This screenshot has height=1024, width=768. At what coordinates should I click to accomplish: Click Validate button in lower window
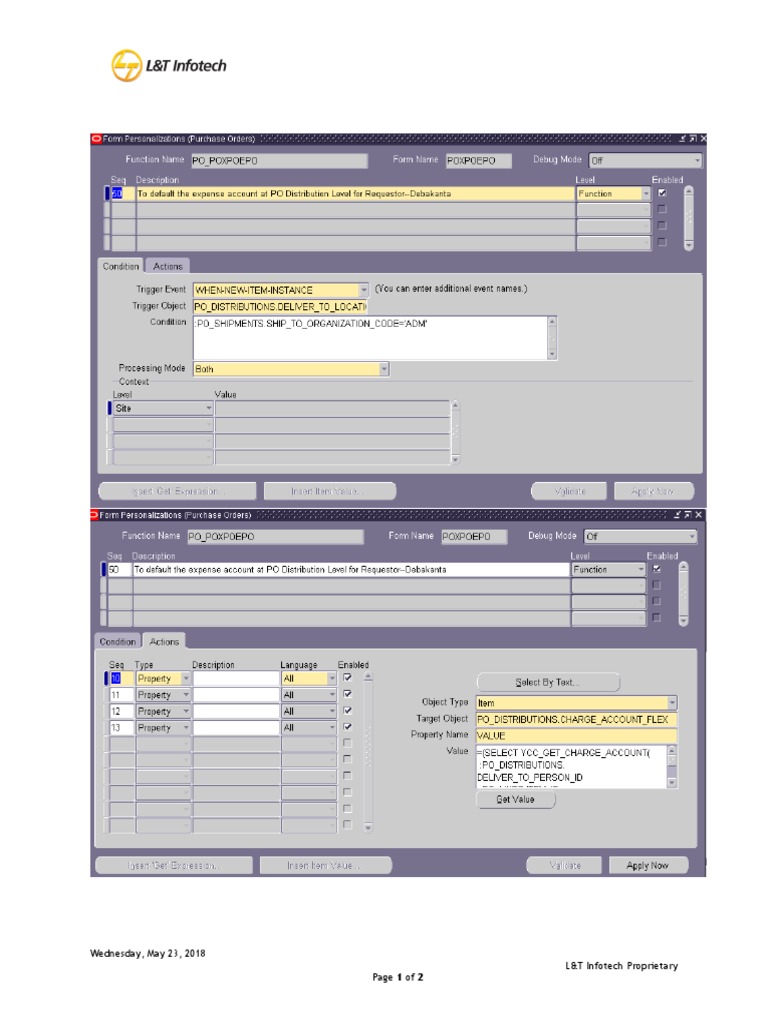point(566,865)
